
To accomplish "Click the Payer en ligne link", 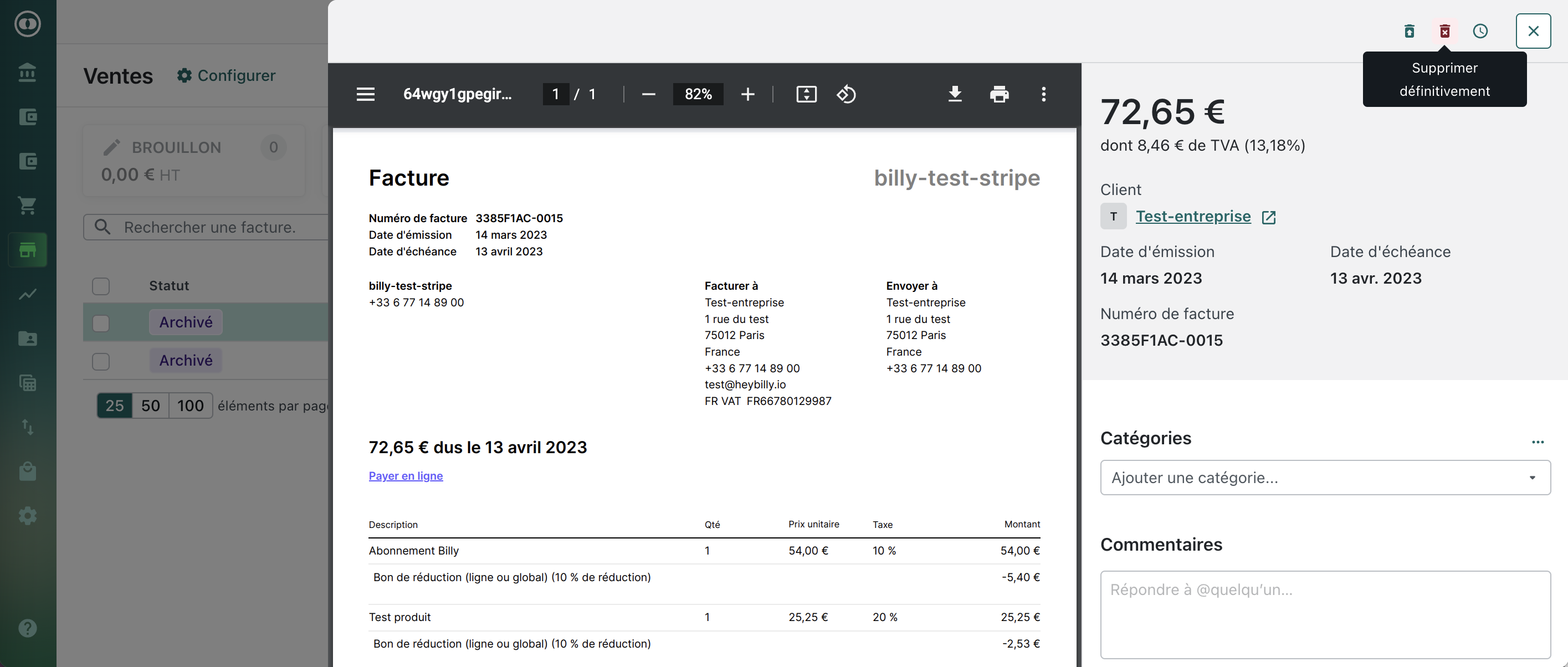I will point(406,476).
